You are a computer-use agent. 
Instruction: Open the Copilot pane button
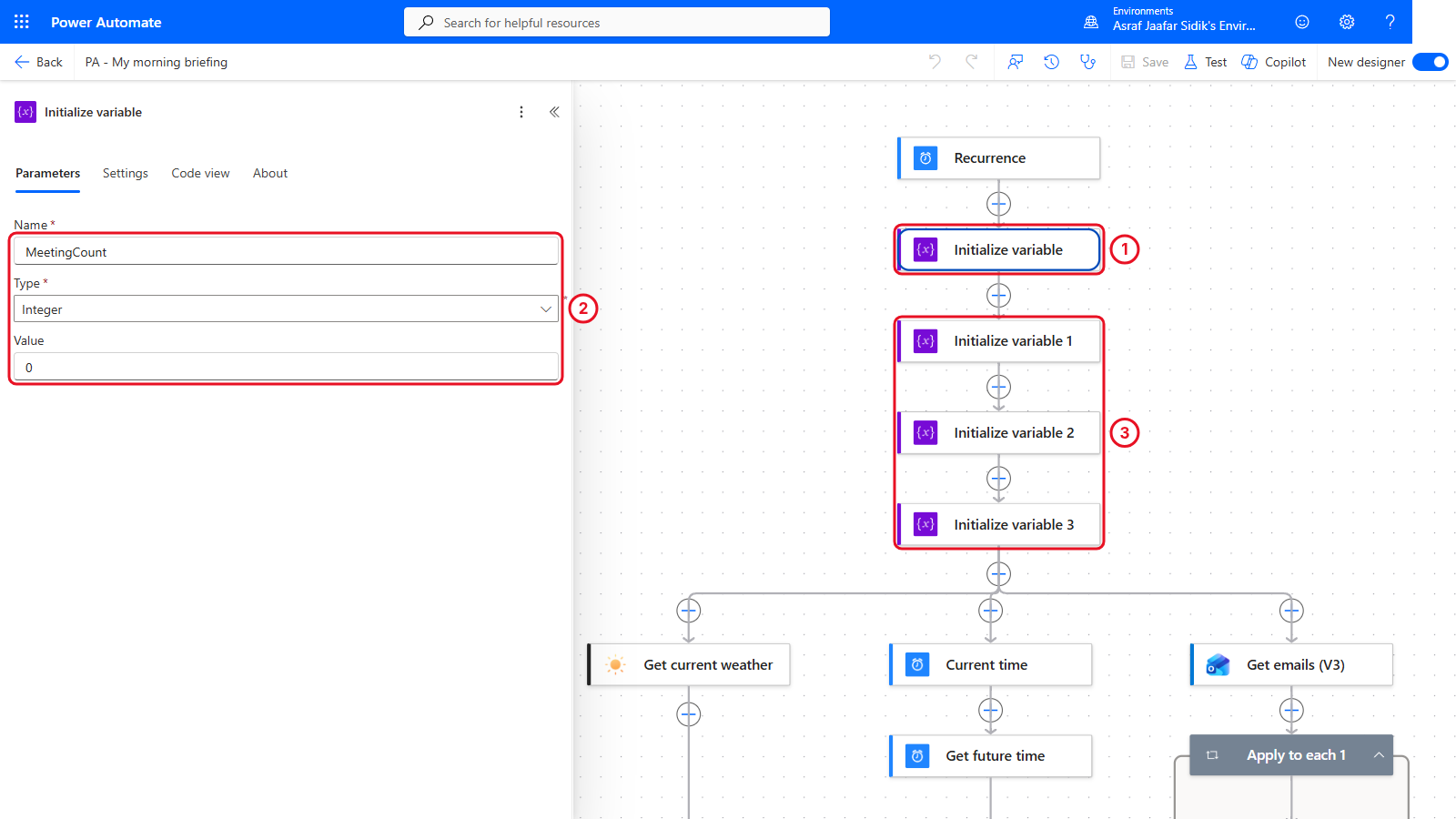[1274, 62]
